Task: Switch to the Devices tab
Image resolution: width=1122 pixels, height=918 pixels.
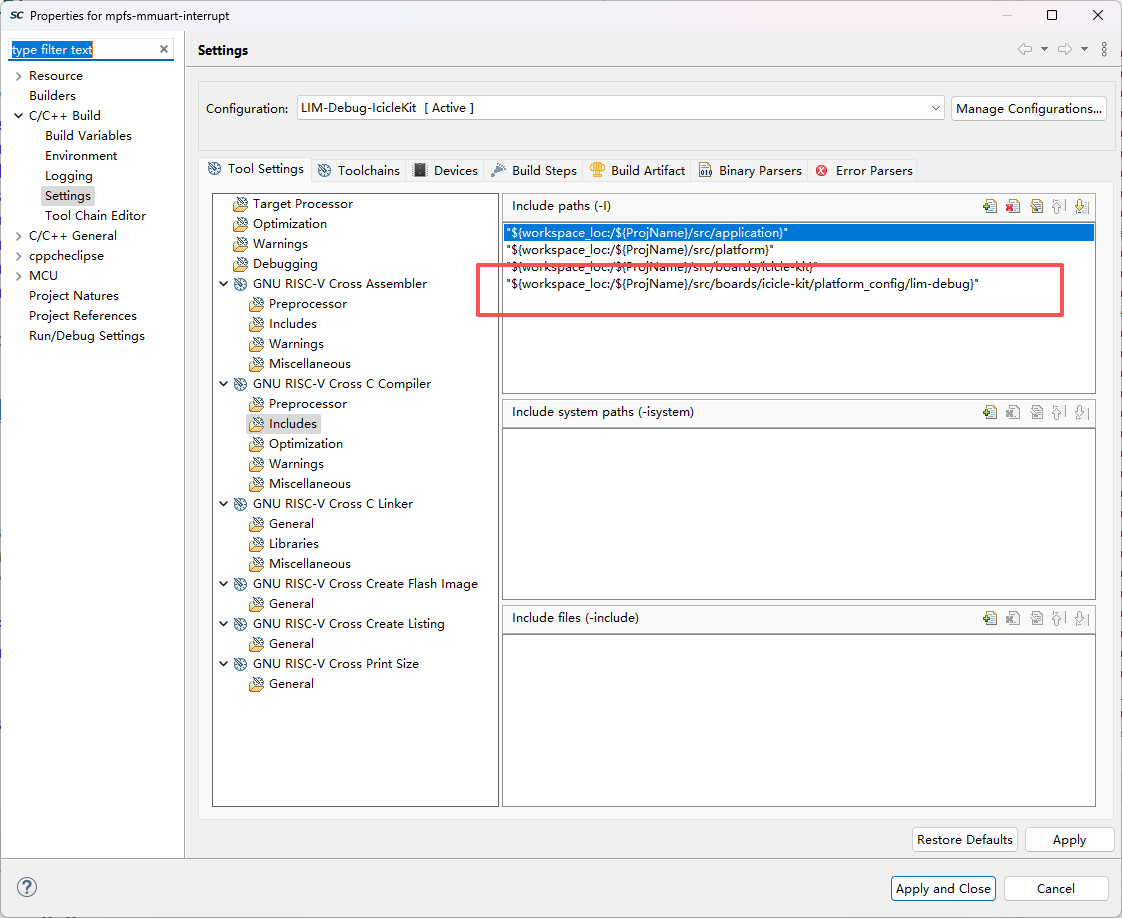Action: coord(445,170)
